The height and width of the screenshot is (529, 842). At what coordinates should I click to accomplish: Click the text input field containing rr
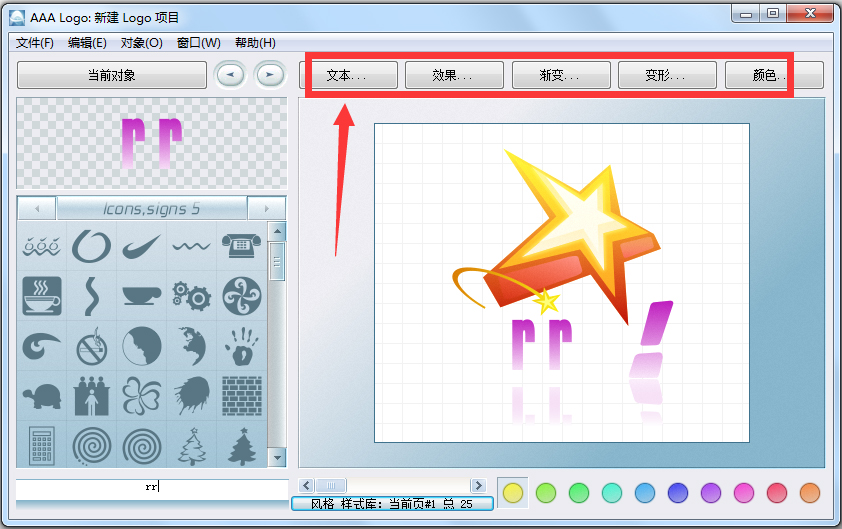[x=152, y=487]
